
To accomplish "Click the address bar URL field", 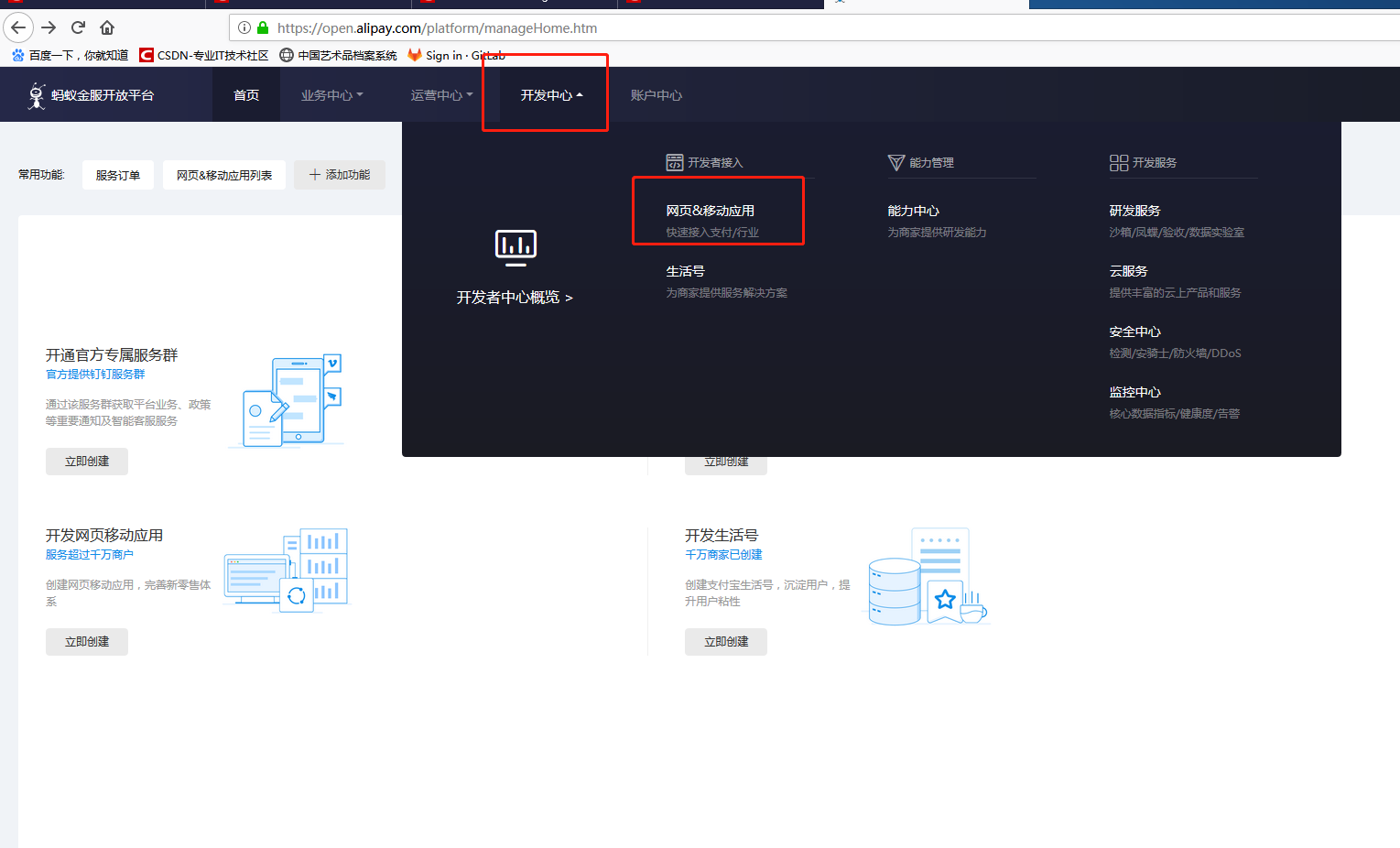I will click(x=815, y=27).
